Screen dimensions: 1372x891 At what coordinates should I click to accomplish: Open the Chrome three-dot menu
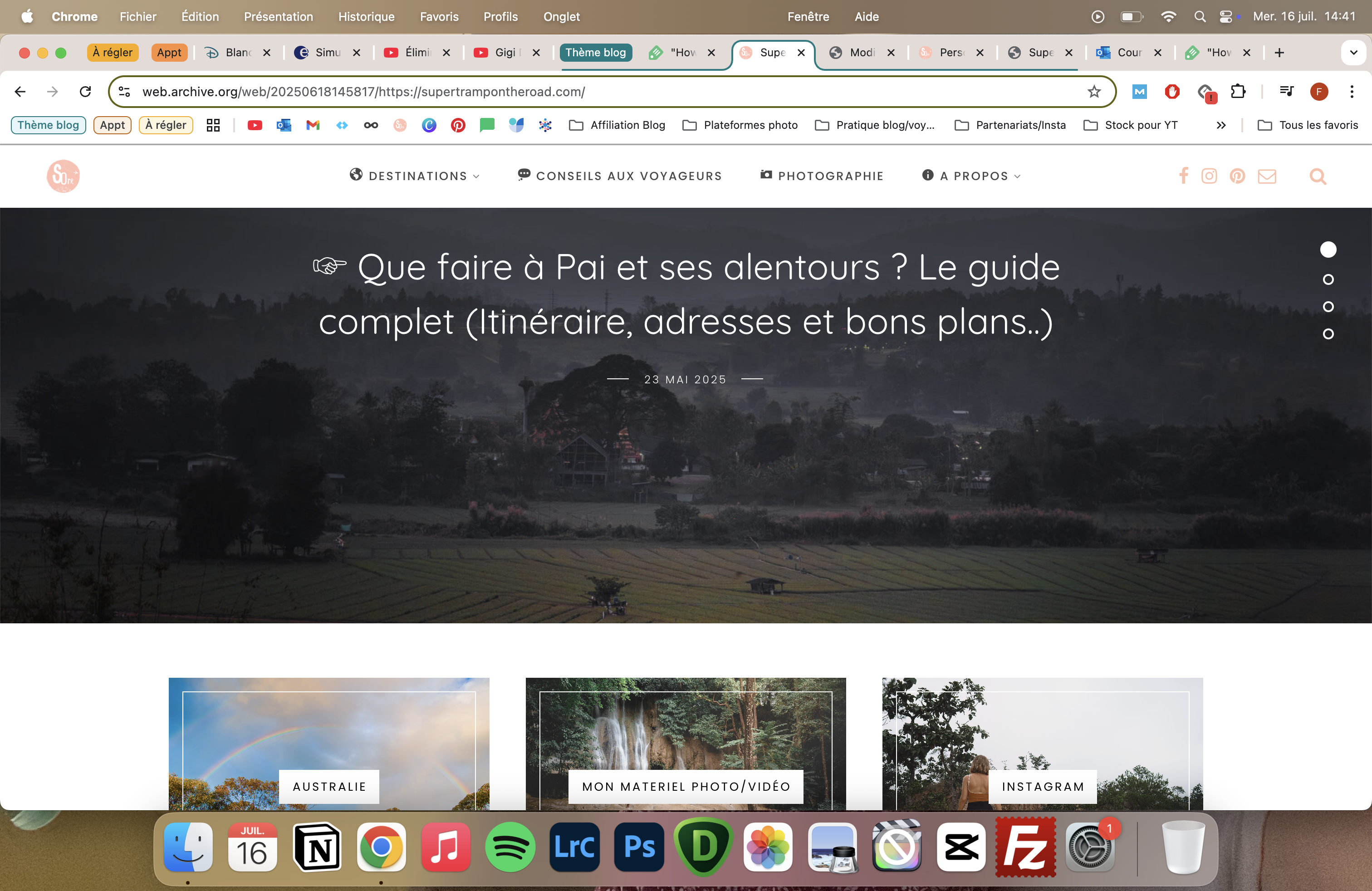pos(1352,92)
